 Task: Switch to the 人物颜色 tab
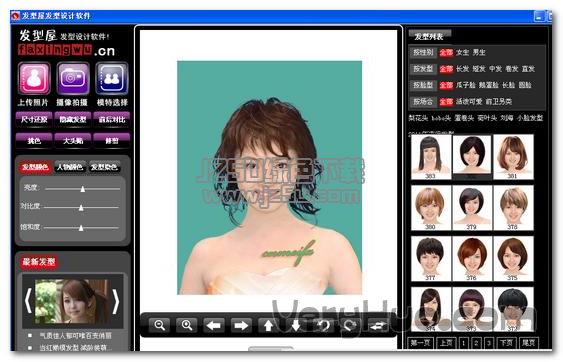coord(70,167)
